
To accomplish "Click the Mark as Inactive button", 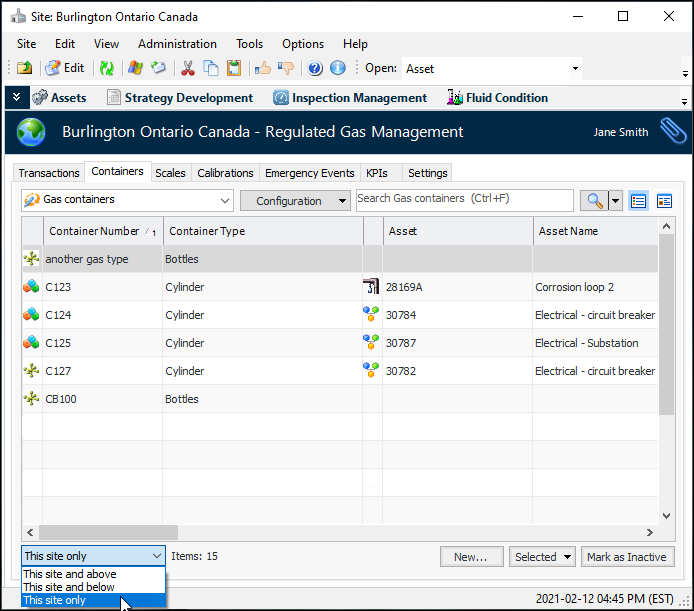I will [627, 557].
